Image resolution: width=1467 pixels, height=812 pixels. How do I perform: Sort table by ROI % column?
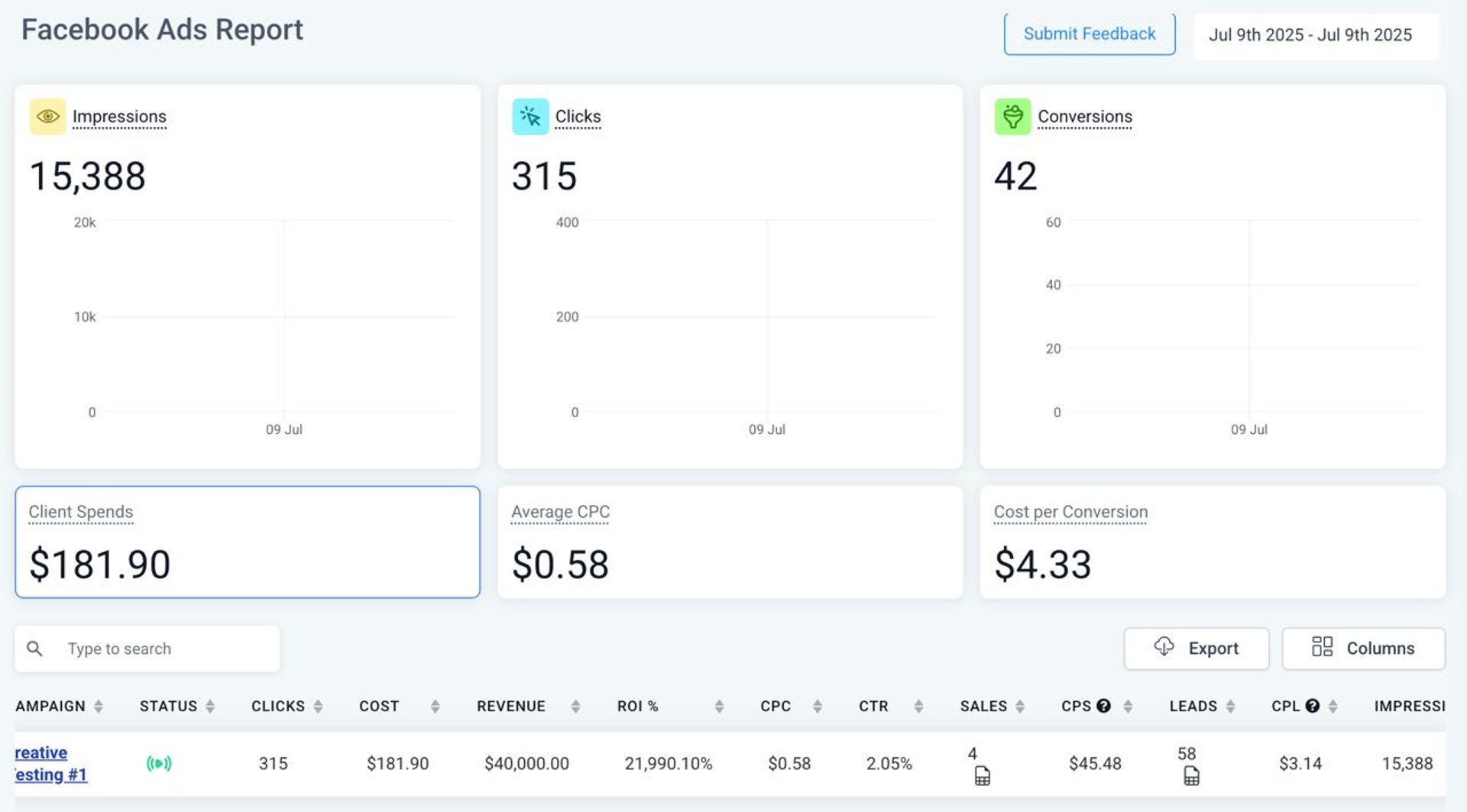tap(719, 707)
